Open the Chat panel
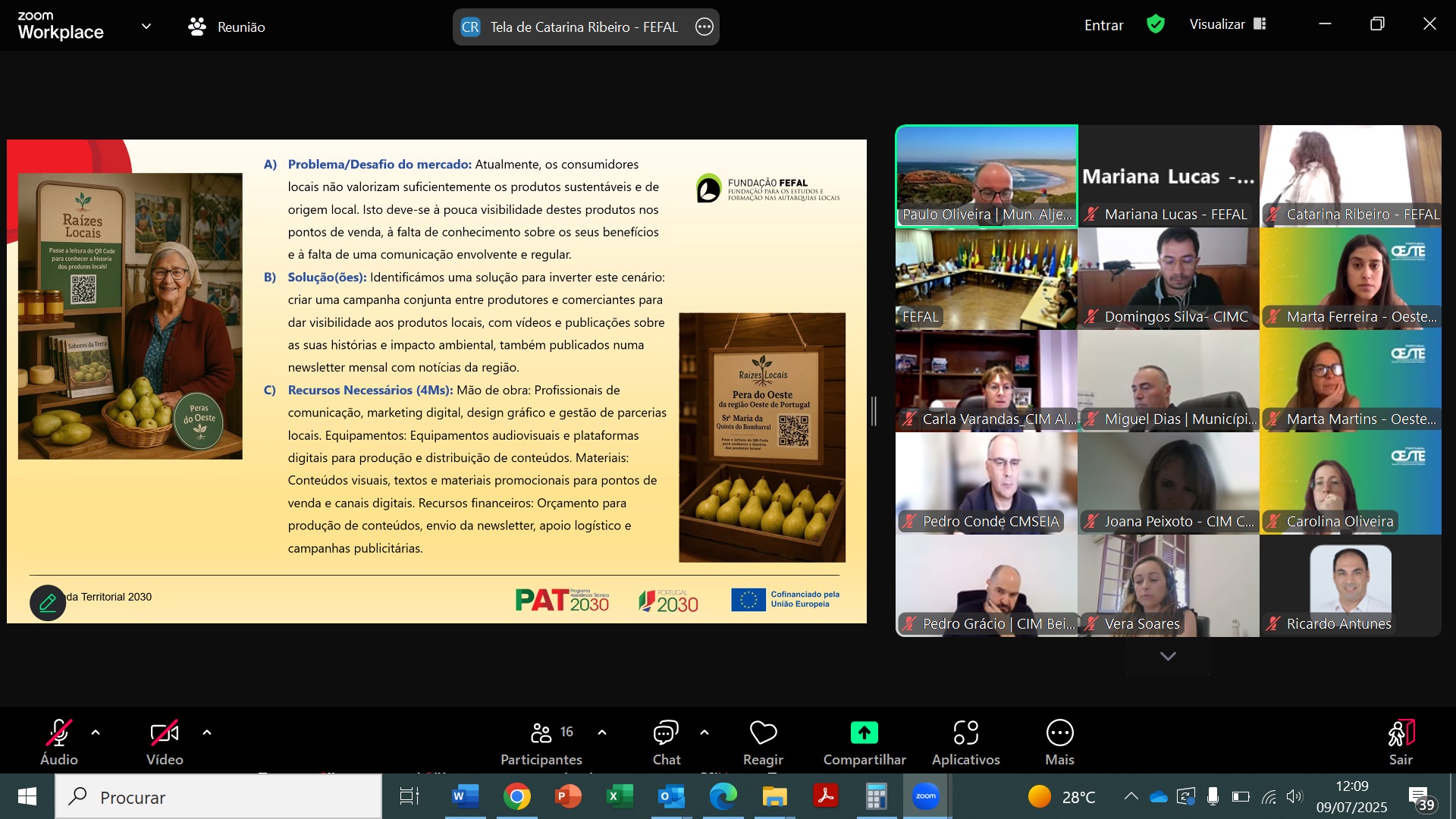Viewport: 1456px width, 819px height. click(x=666, y=742)
